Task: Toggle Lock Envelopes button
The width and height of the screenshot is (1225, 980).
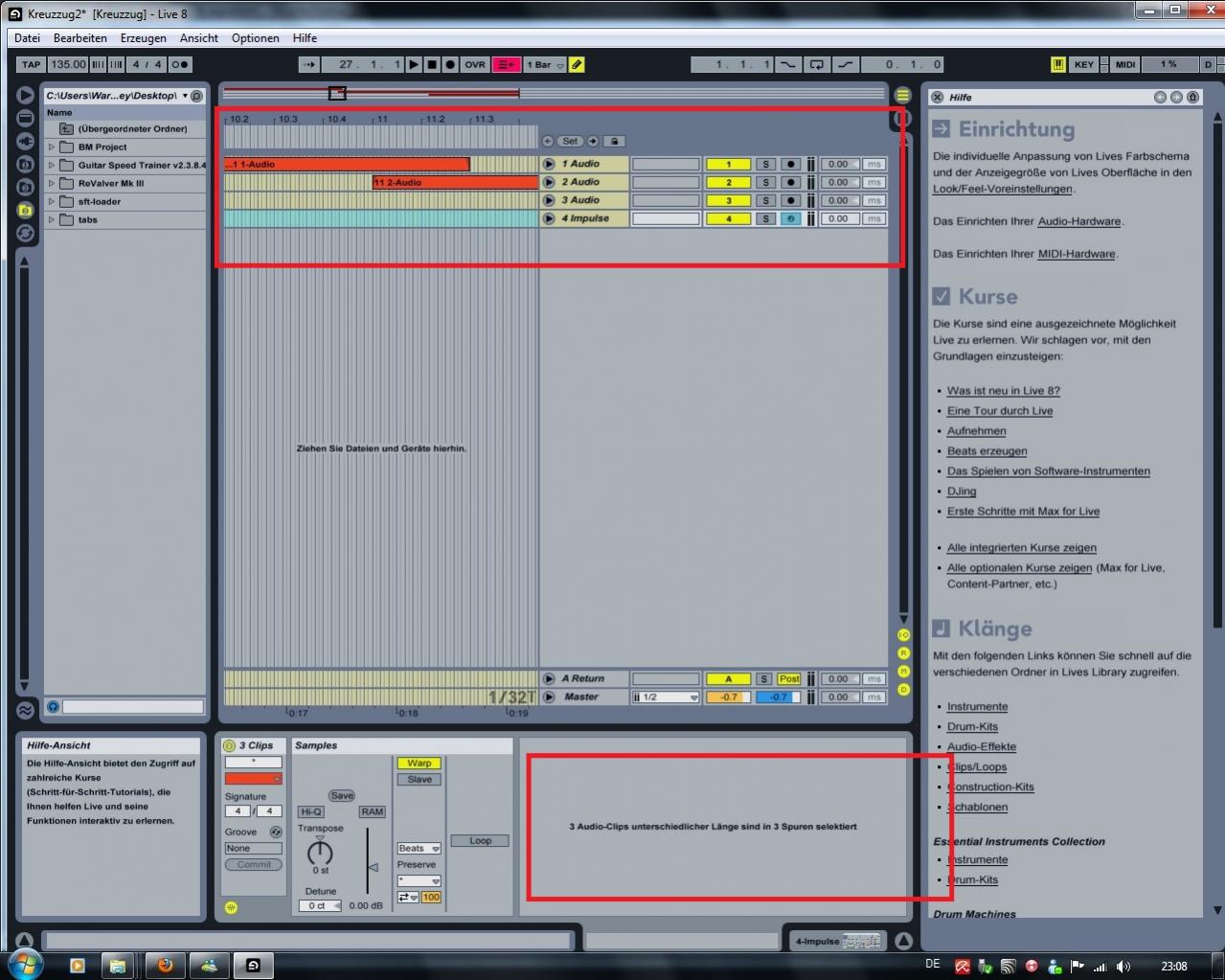Action: click(x=614, y=141)
